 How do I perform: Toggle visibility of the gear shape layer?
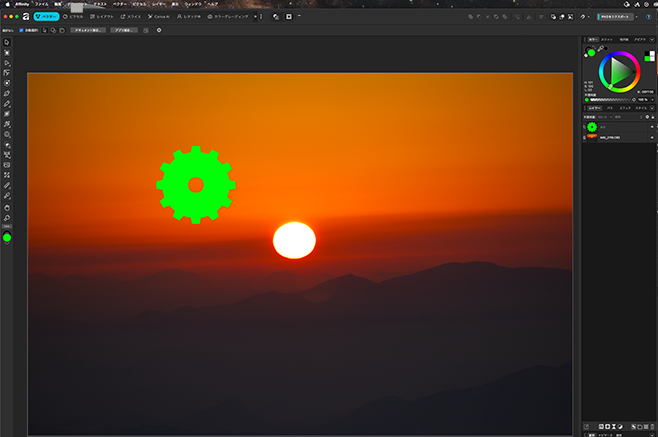(650, 127)
